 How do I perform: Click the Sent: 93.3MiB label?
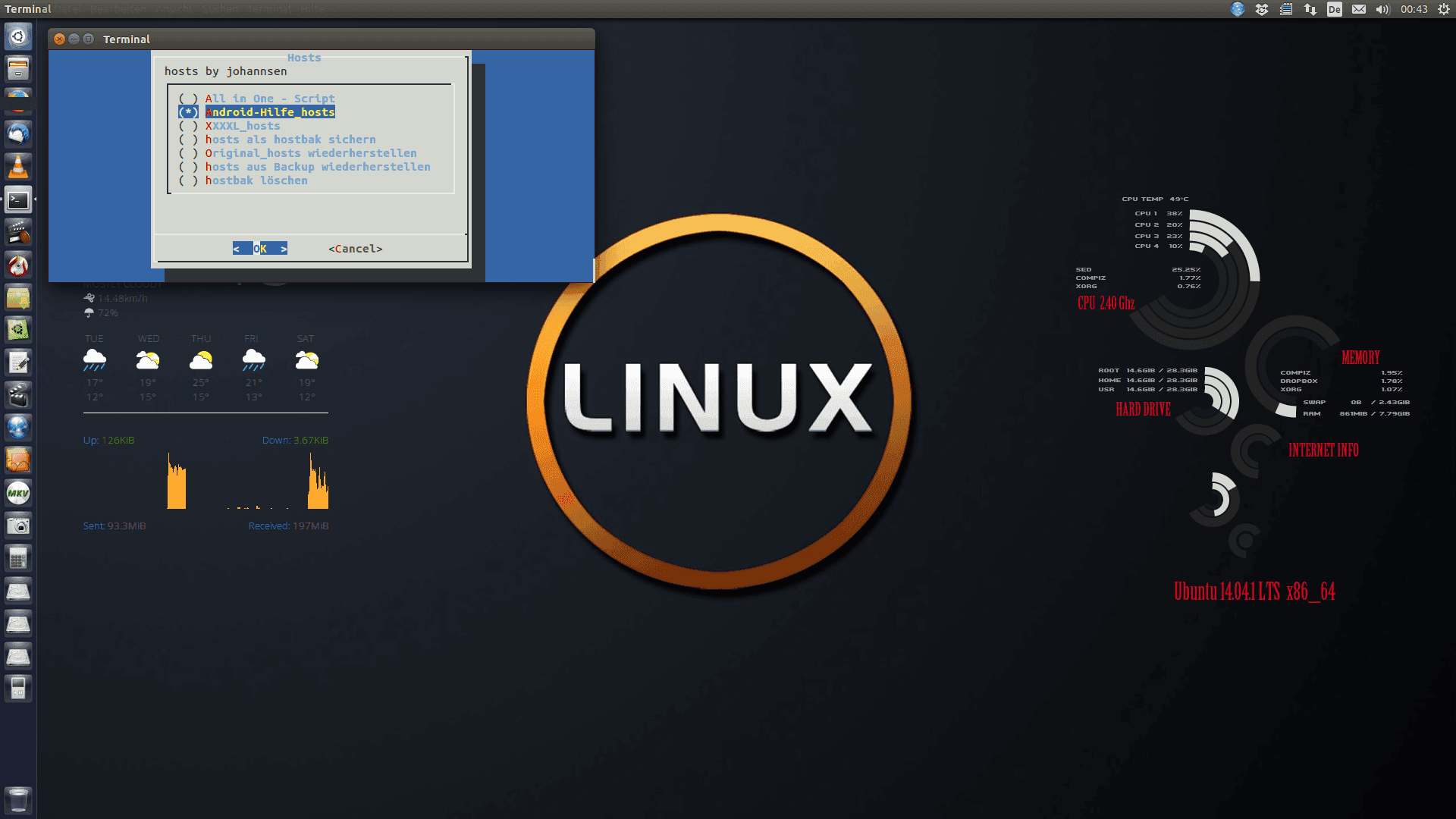coord(115,526)
